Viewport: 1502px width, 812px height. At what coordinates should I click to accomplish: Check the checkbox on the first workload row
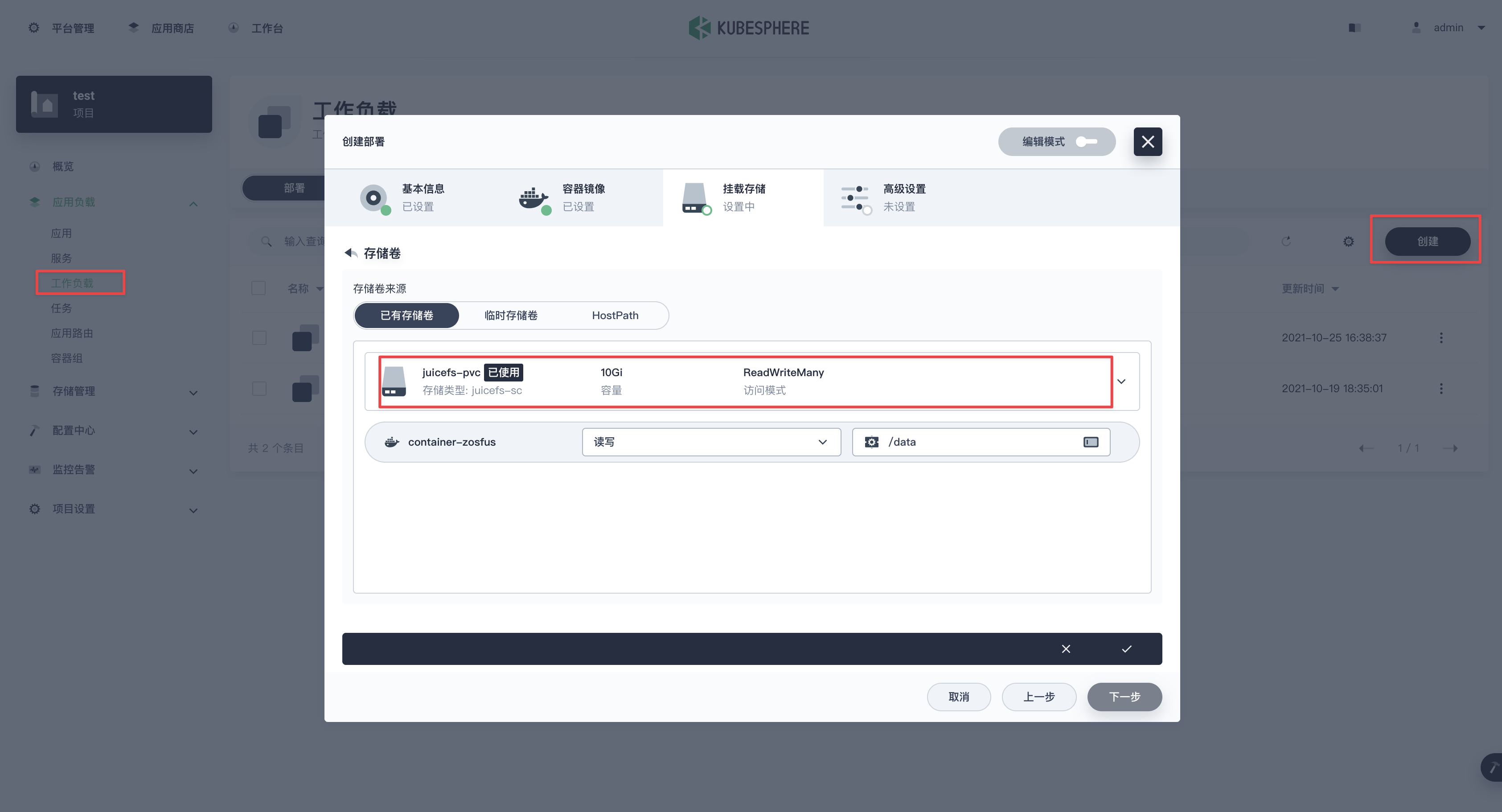[259, 337]
